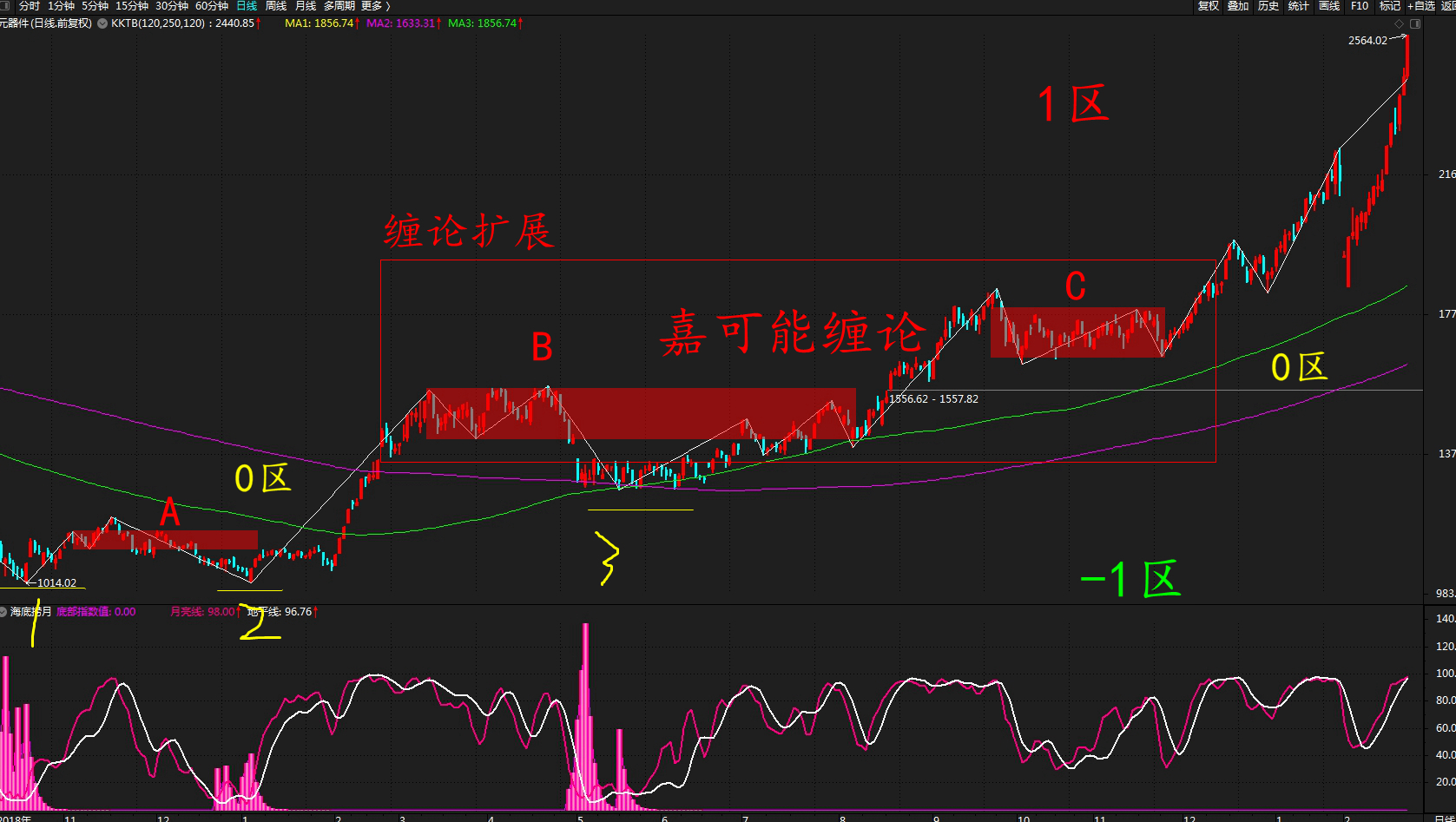Image resolution: width=1456 pixels, height=822 pixels.
Task: Expand 更多 period options
Action: tap(376, 6)
